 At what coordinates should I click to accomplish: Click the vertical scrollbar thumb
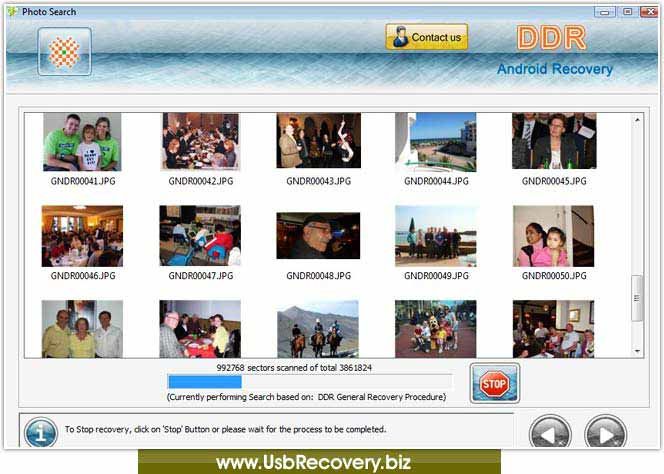(636, 298)
